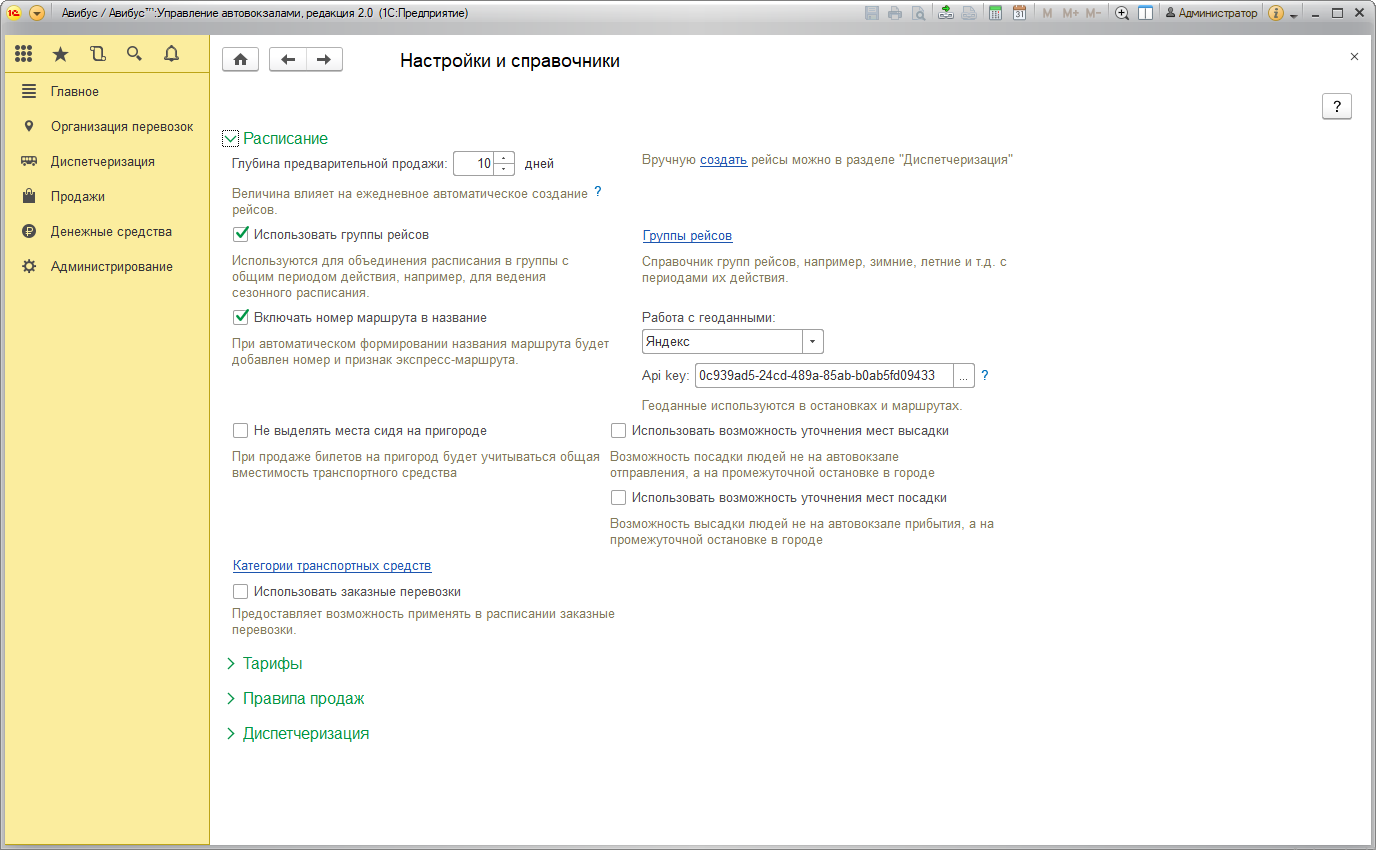
Task: Select "Денежные средства" in the sidebar
Action: click(111, 232)
